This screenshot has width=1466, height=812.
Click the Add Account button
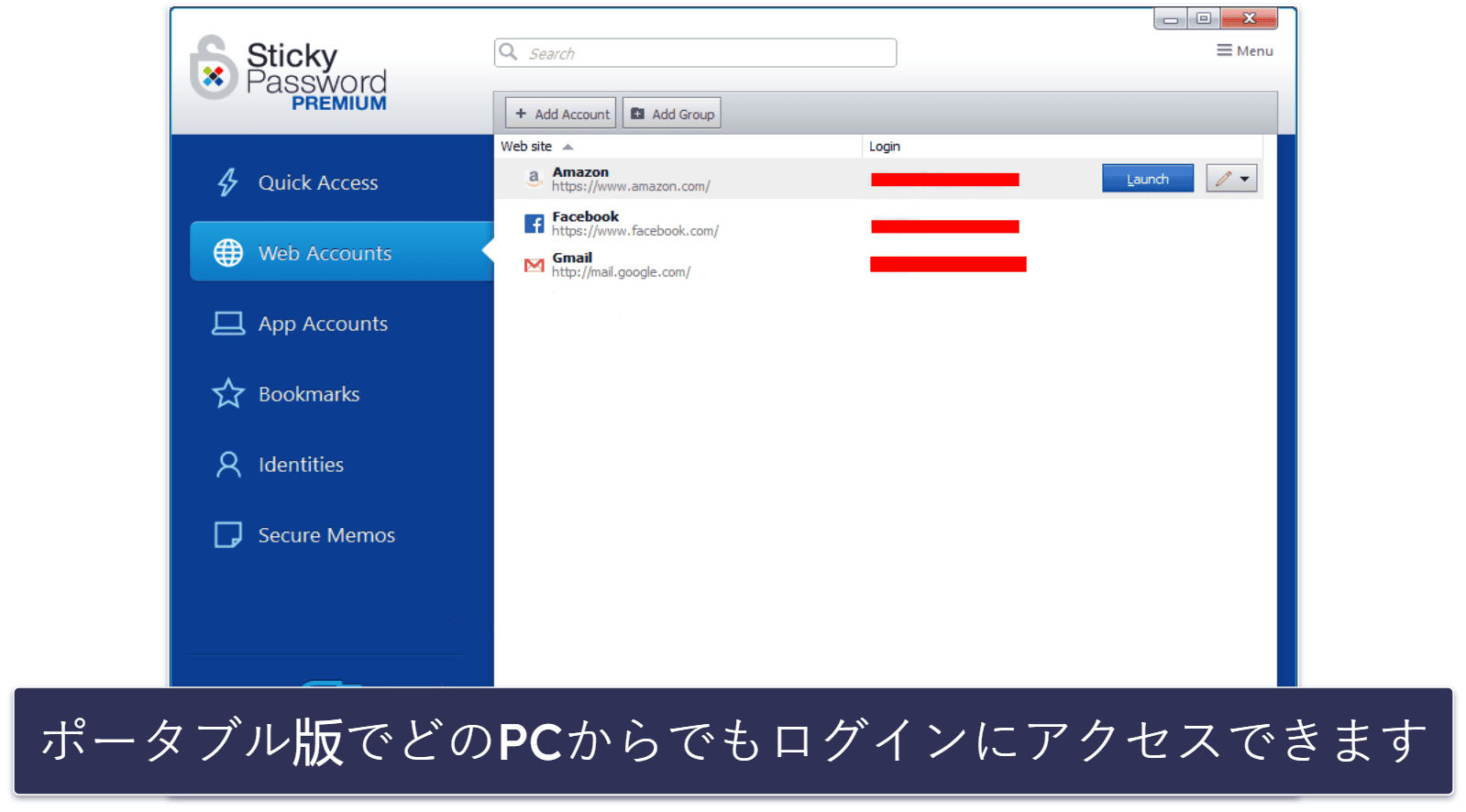coord(561,114)
